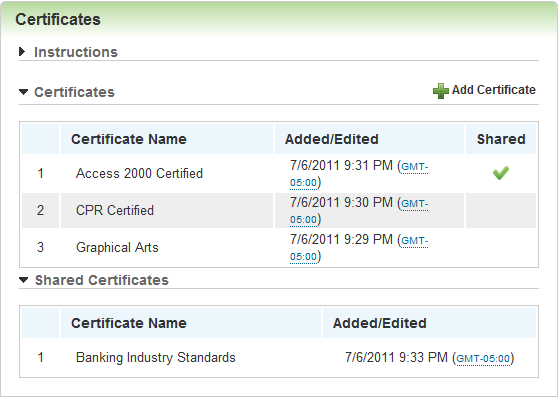Open the Banking Industry Standards certificate

coord(156,357)
